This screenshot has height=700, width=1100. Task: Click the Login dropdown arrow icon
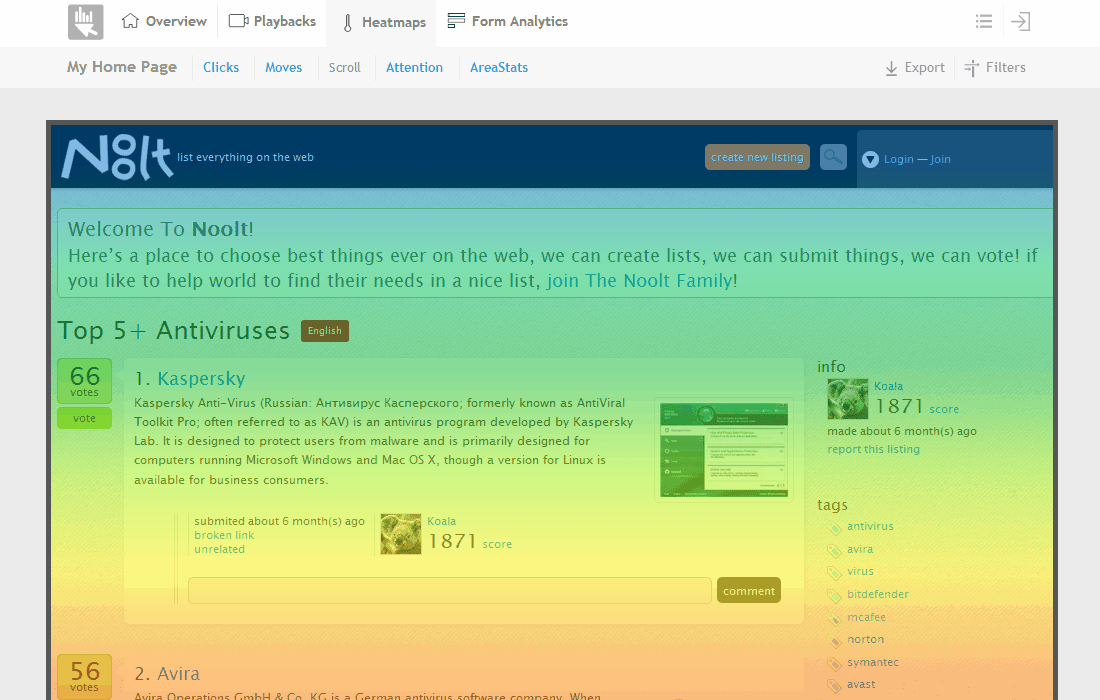(x=871, y=159)
